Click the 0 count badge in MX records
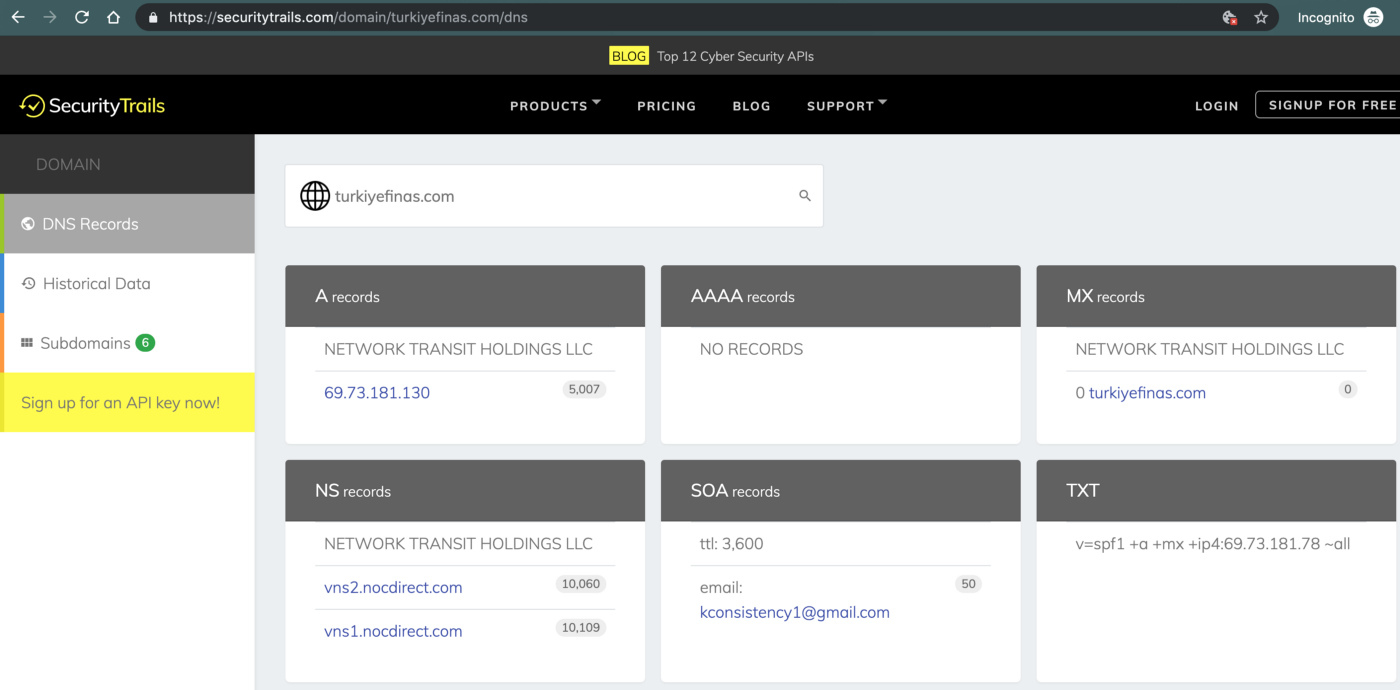1400x690 pixels. [1348, 389]
